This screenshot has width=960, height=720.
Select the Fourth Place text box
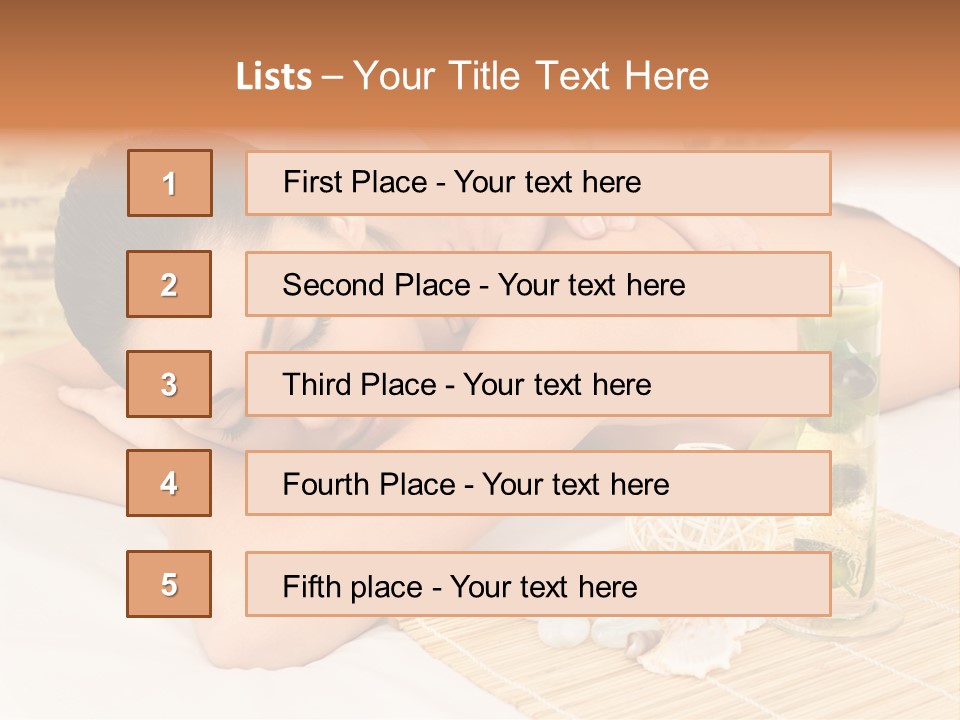(538, 483)
